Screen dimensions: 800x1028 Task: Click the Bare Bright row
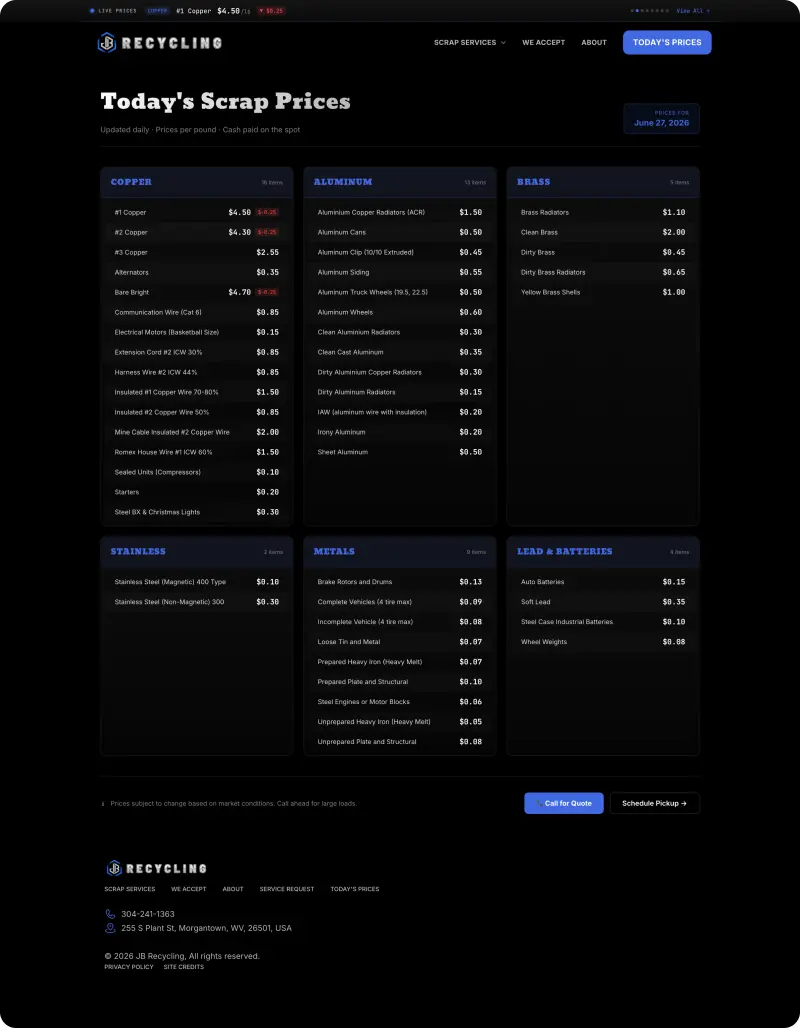pos(197,292)
